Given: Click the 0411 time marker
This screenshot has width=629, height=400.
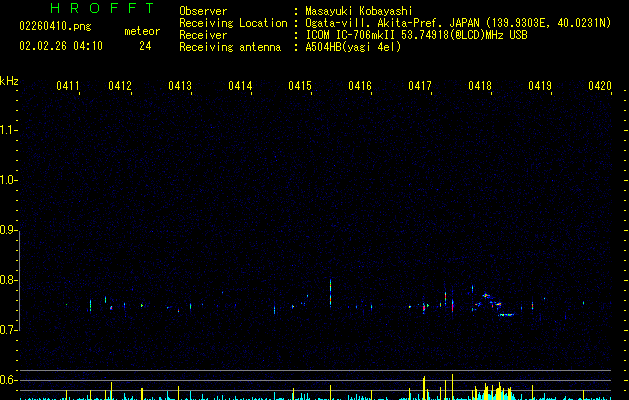Looking at the screenshot, I should coord(68,86).
